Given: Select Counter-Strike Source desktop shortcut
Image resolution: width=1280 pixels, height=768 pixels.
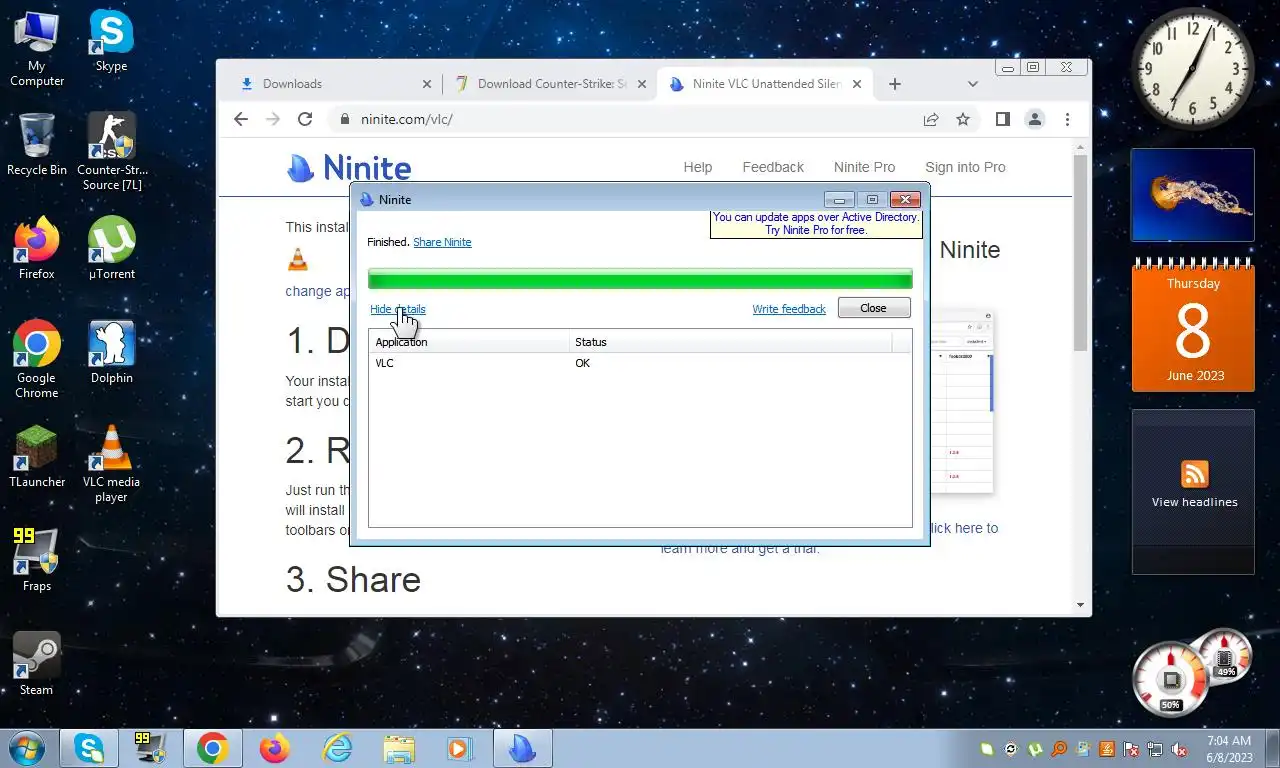Looking at the screenshot, I should tap(114, 151).
